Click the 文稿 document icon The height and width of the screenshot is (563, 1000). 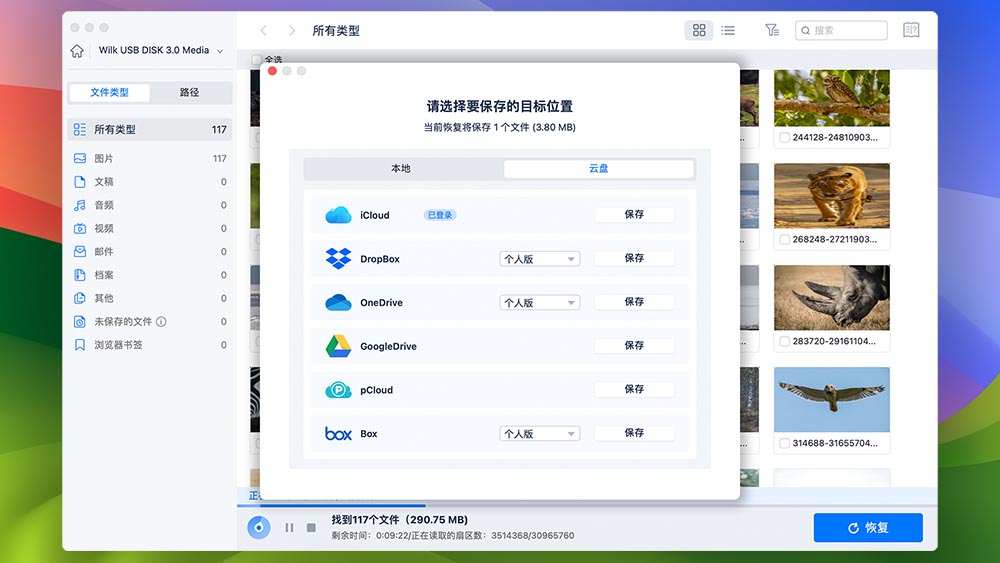pyautogui.click(x=80, y=182)
